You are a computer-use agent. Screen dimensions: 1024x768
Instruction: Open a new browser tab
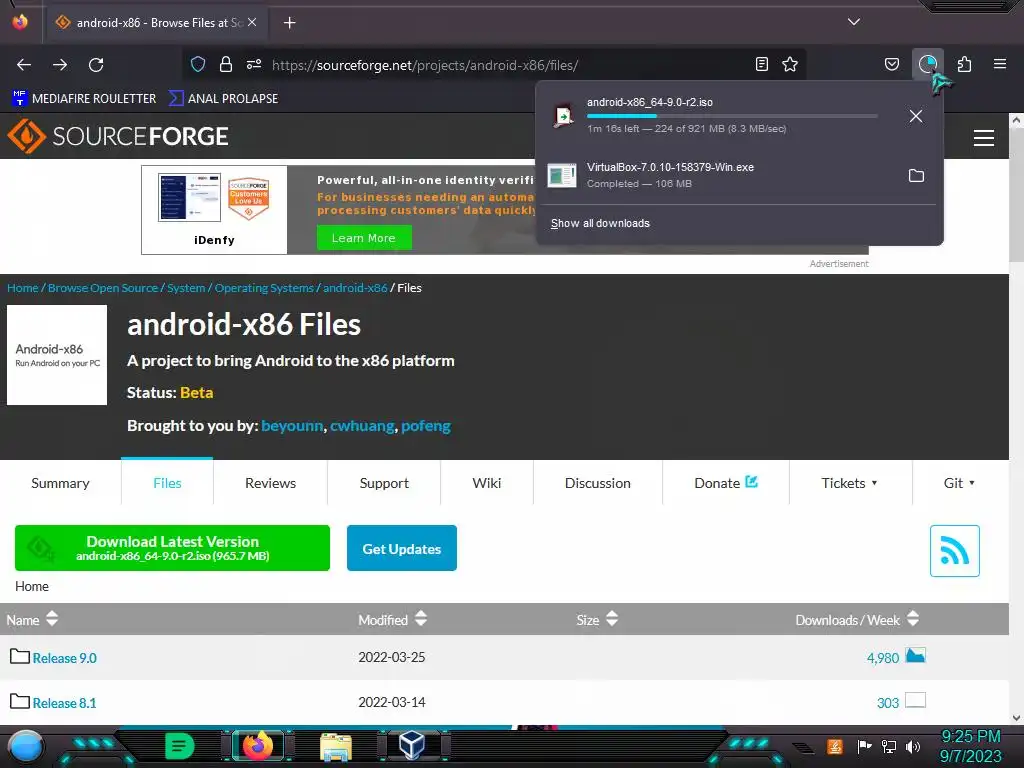[289, 23]
